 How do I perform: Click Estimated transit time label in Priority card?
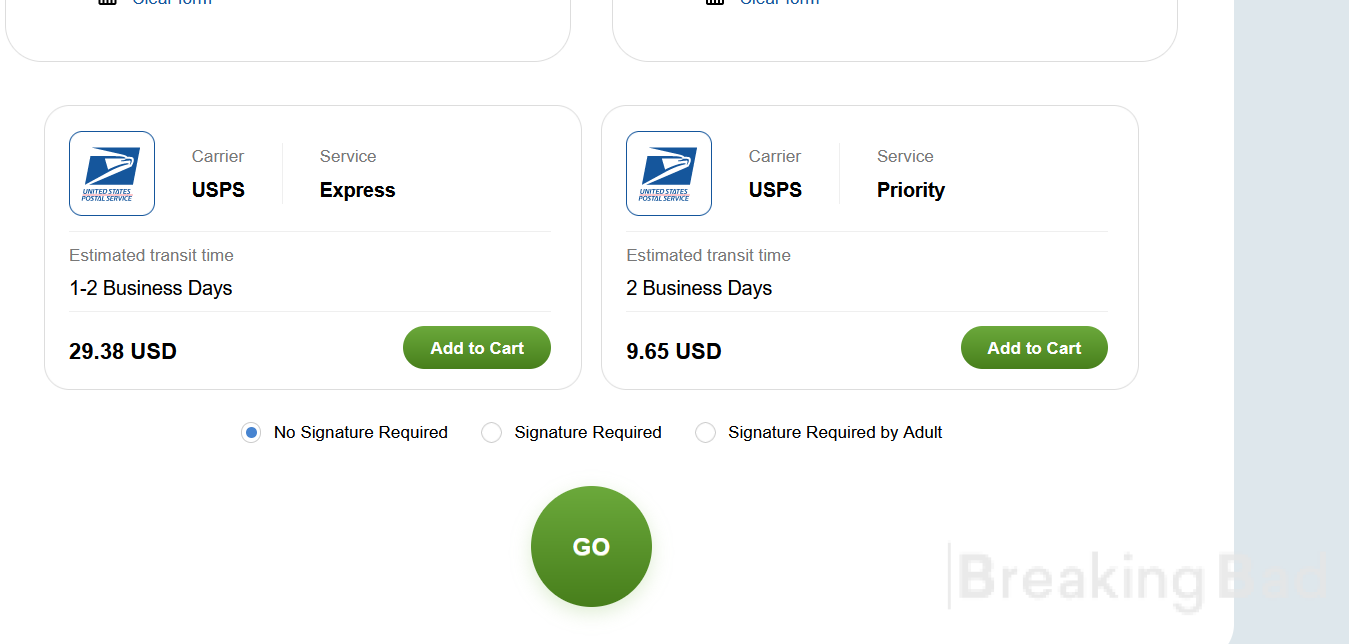tap(708, 255)
